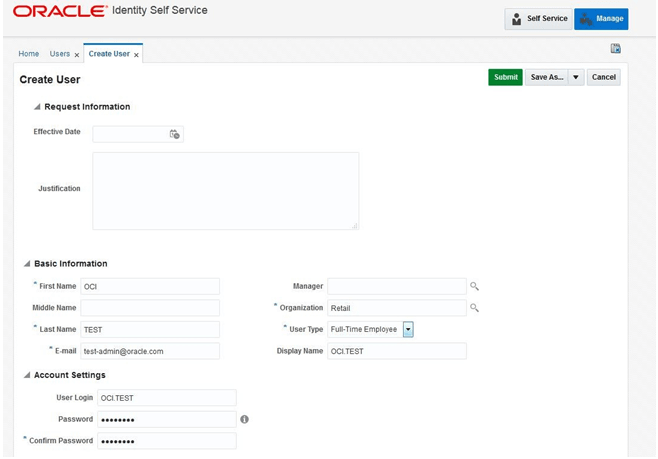Click the Effective Date label
Viewport: 658px width, 459px height.
coord(57,132)
